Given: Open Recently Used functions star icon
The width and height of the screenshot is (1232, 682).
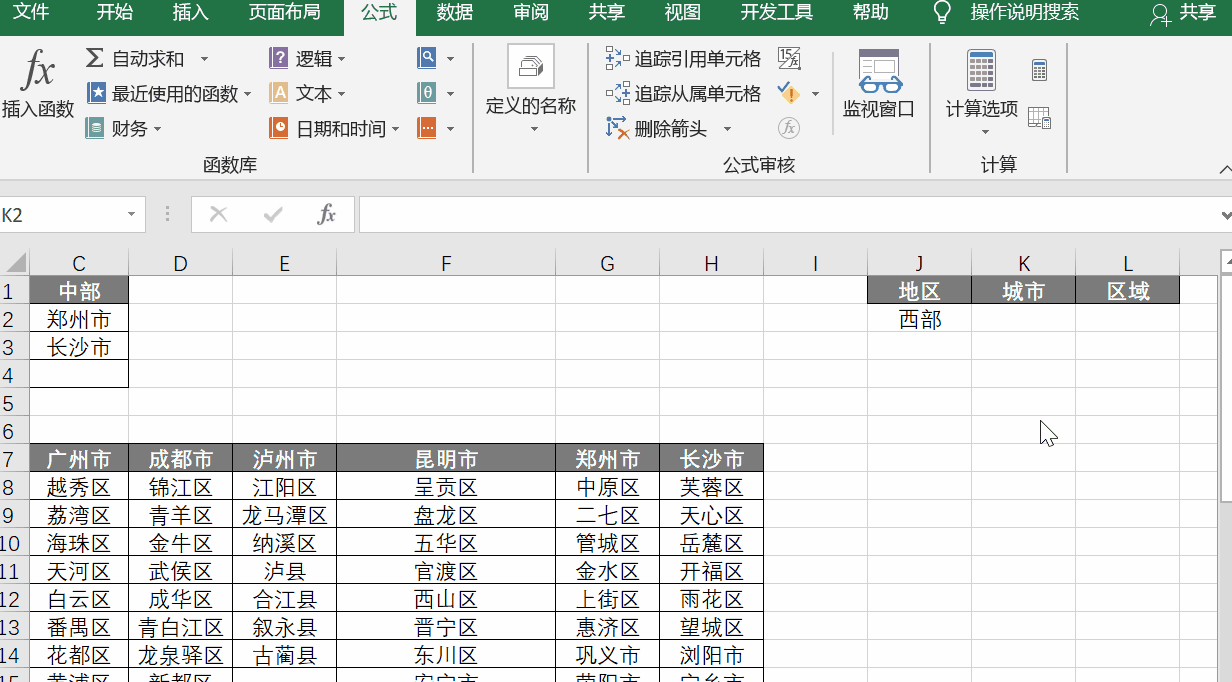Looking at the screenshot, I should 96,94.
